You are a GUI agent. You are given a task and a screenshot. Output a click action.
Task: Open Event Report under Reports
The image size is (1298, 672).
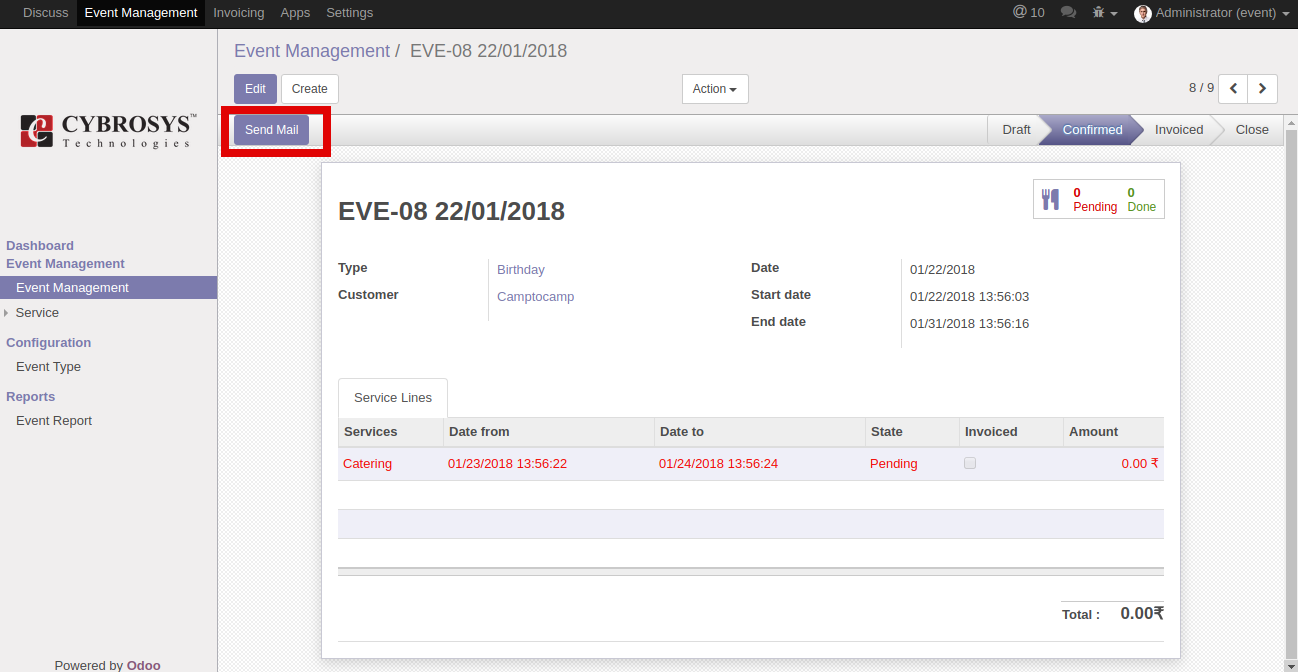point(54,421)
